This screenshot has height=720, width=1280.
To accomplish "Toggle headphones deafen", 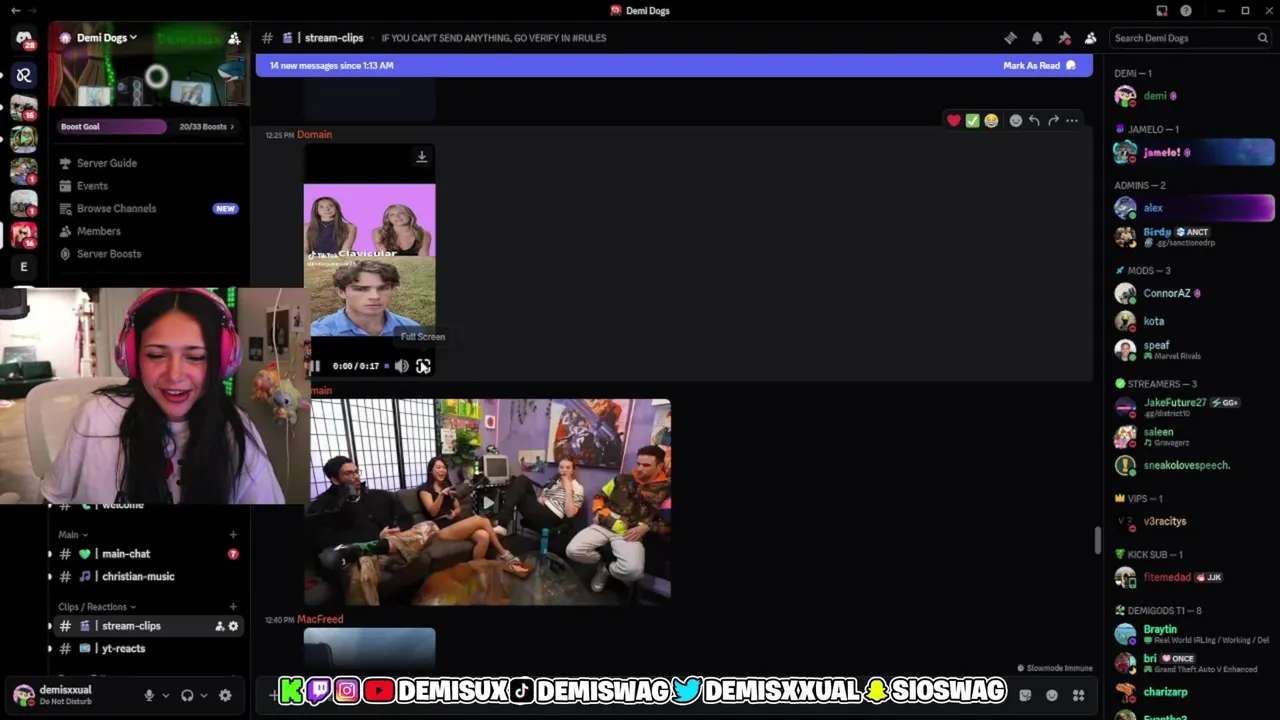I will pos(187,695).
